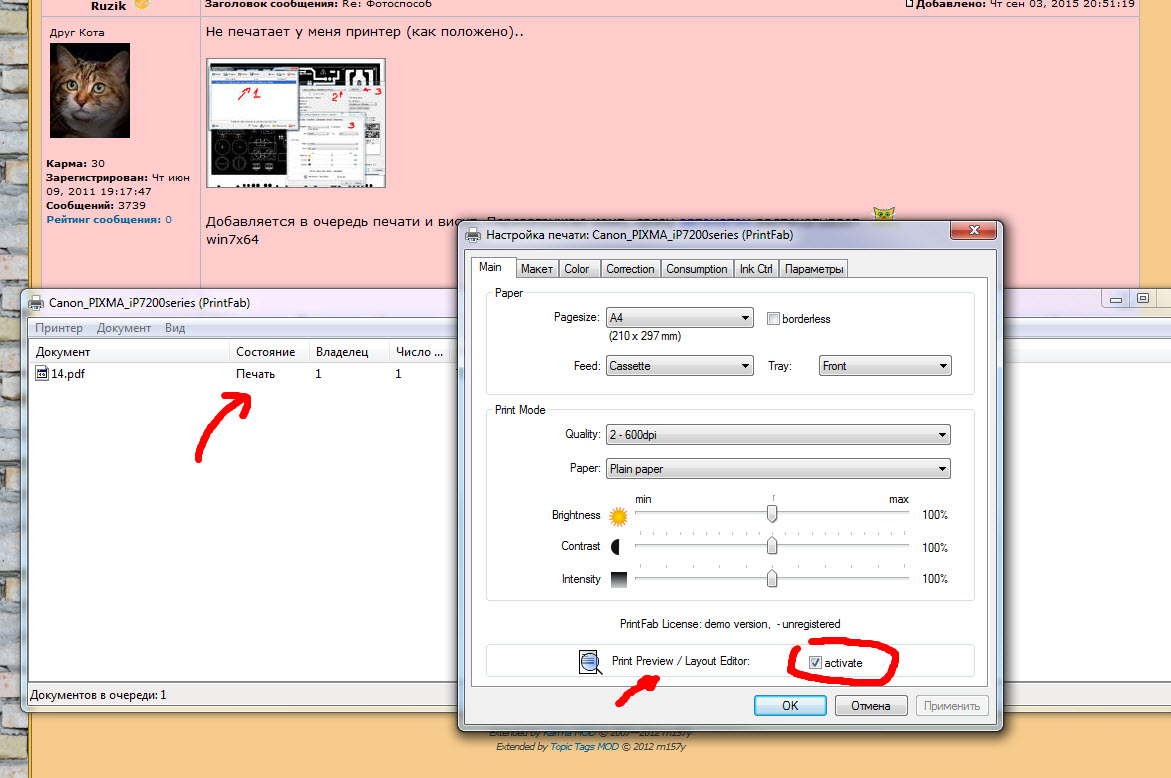Sort by the Состояние column header
This screenshot has height=778, width=1171.
pyautogui.click(x=270, y=352)
